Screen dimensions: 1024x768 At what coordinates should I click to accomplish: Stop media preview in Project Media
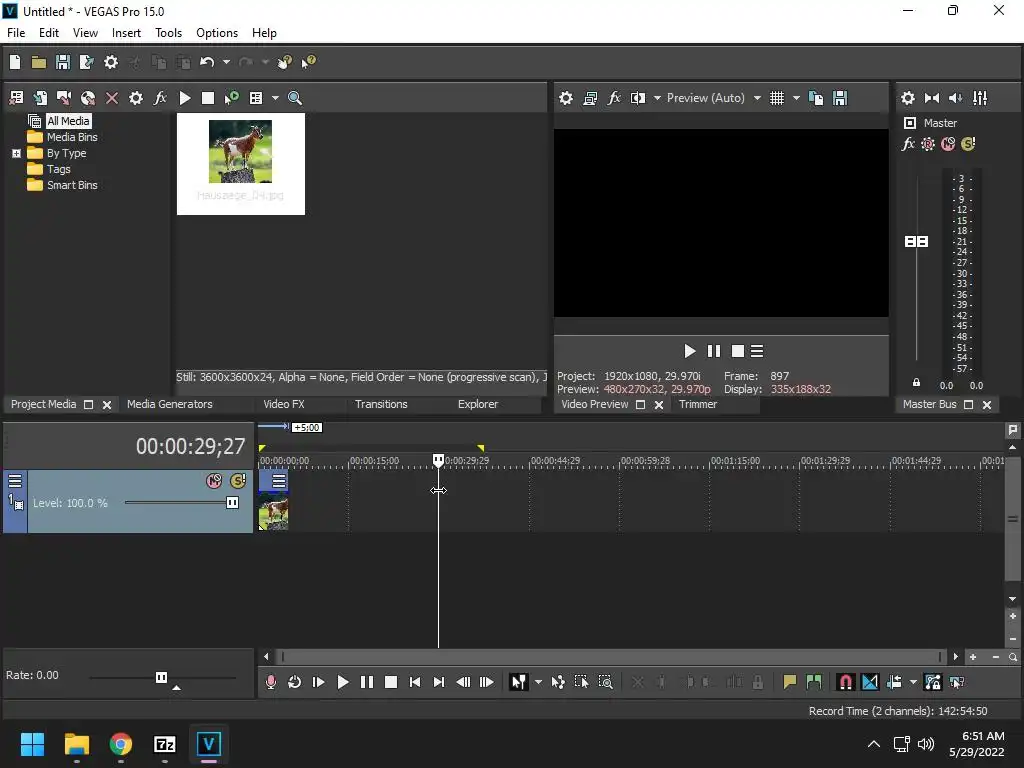point(208,98)
